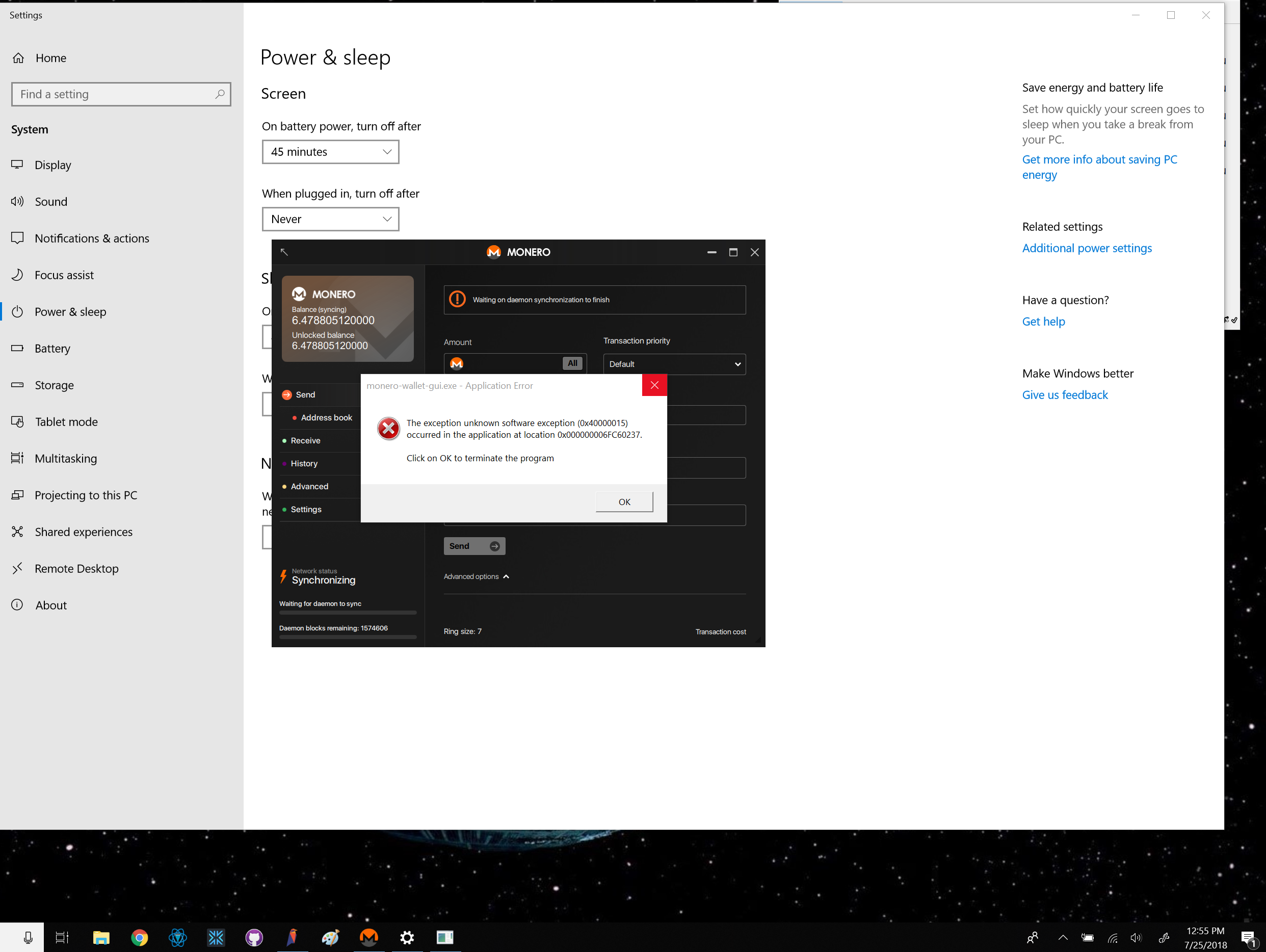Click the Find a setting search box

pos(121,94)
